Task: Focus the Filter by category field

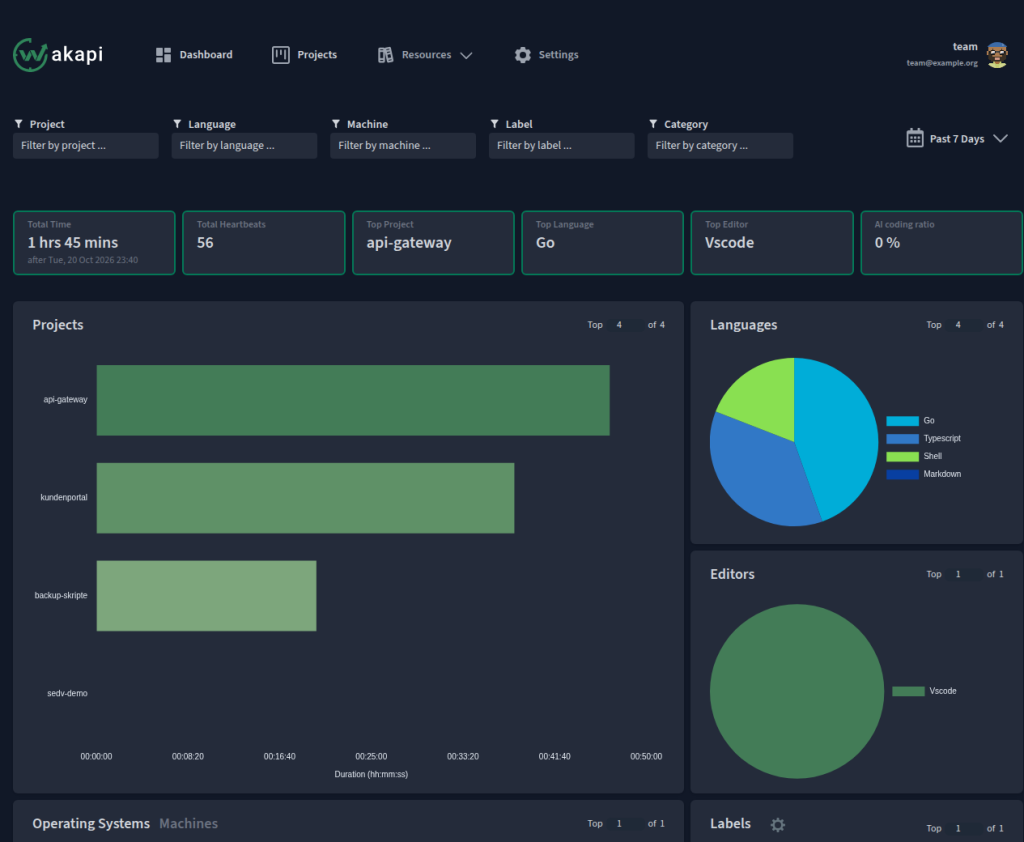Action: click(x=720, y=146)
